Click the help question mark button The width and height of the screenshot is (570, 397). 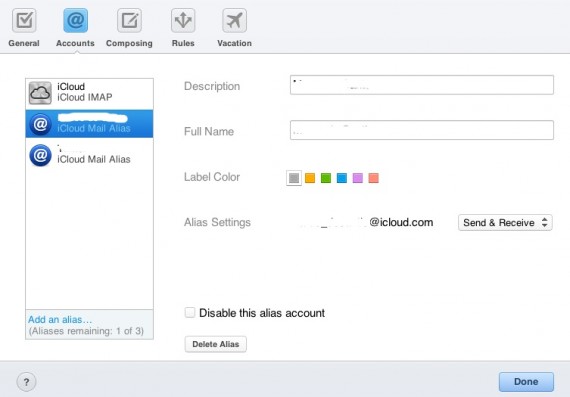[x=26, y=382]
